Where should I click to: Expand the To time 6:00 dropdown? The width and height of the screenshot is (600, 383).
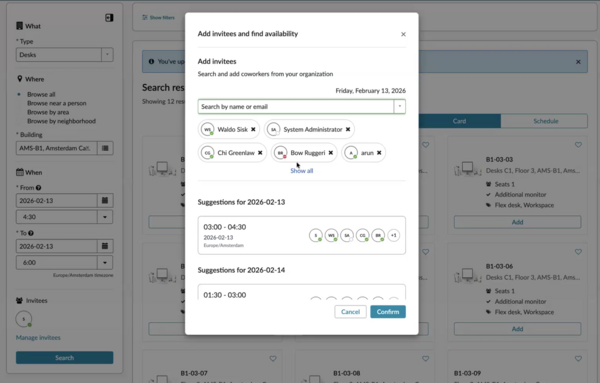(x=105, y=262)
